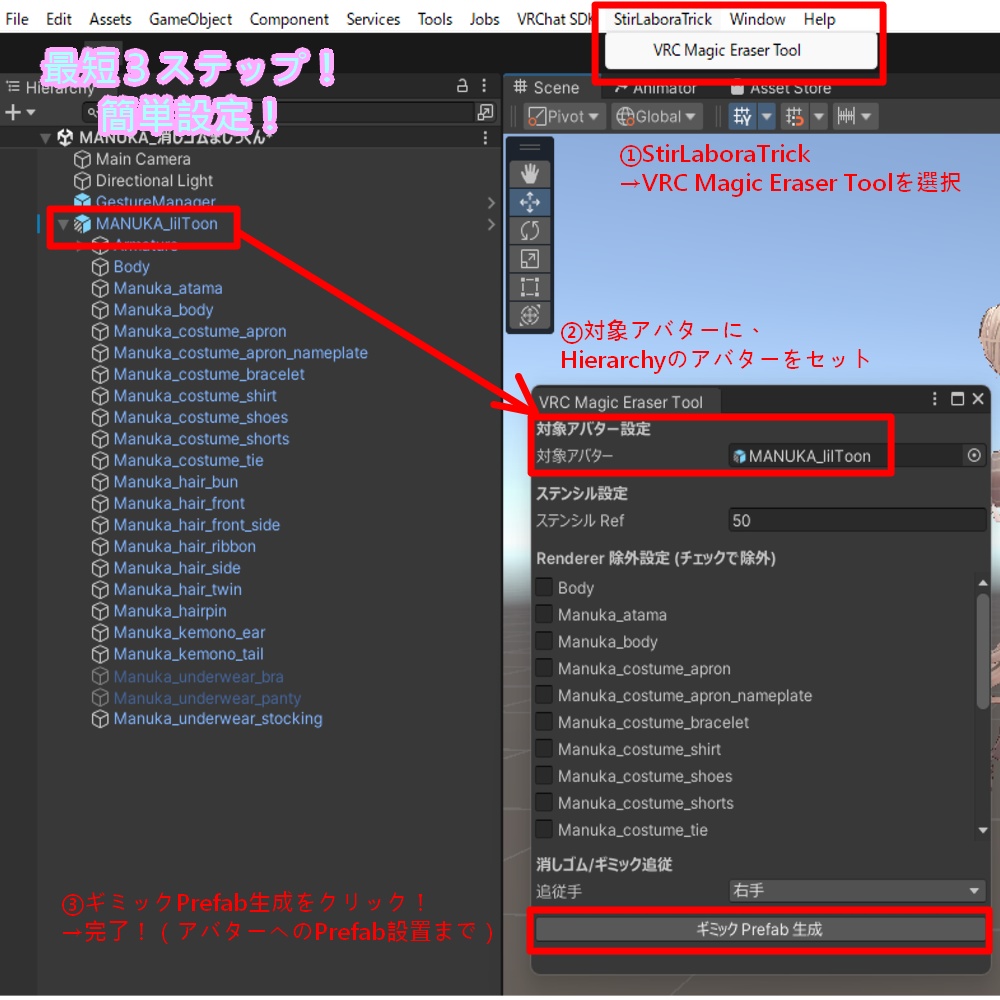Select the Hand view tool
This screenshot has width=1000, height=1000.
click(529, 175)
